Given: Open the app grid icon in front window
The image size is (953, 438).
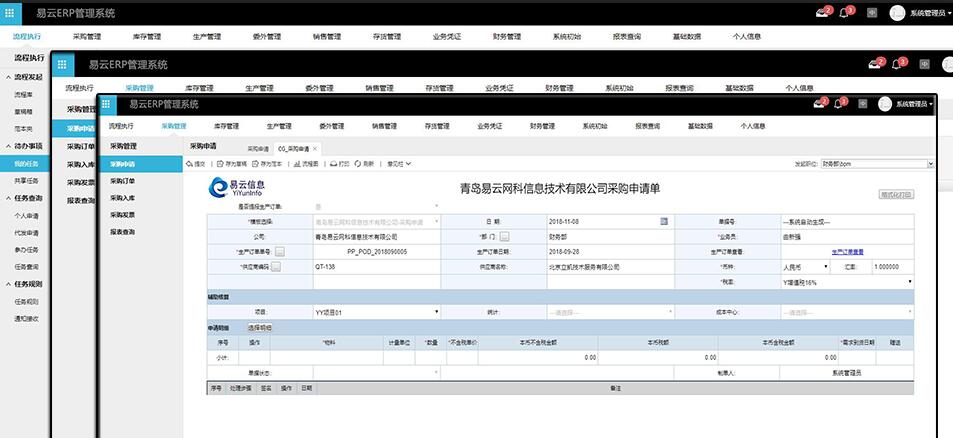Looking at the screenshot, I should (x=106, y=104).
